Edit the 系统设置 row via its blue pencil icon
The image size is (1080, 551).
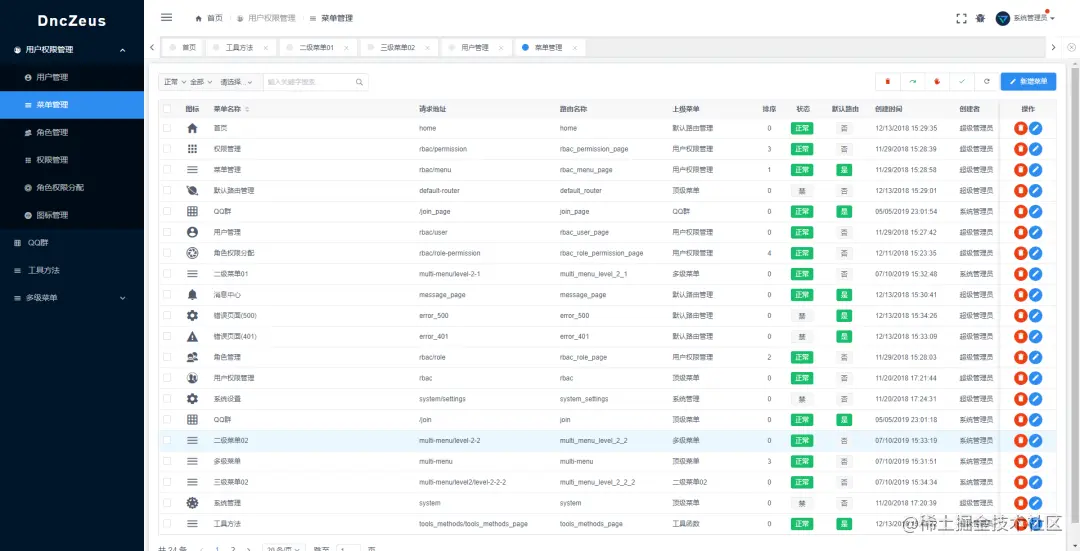1035,399
